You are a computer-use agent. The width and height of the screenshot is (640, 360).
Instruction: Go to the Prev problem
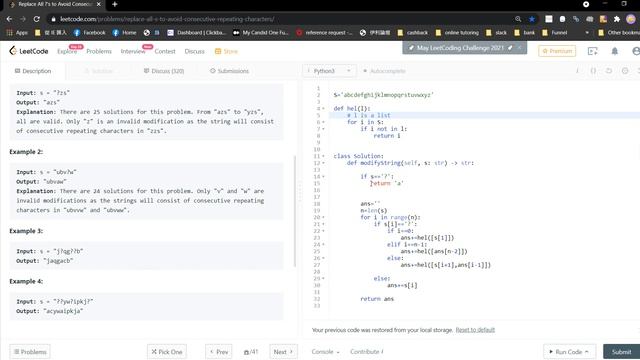[219, 352]
